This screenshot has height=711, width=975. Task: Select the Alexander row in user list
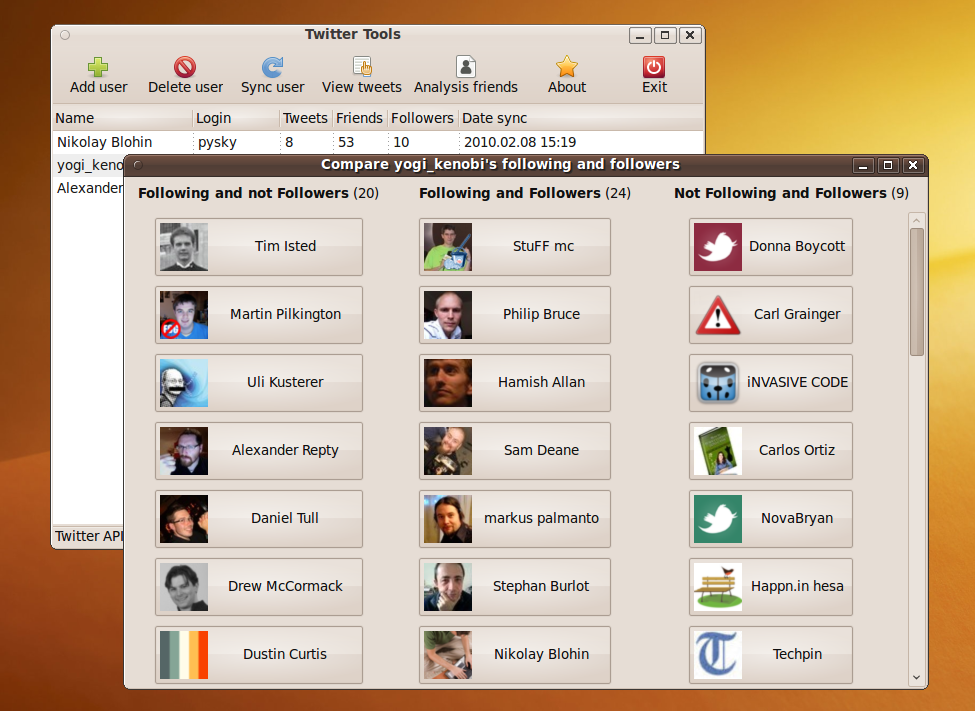click(x=89, y=188)
